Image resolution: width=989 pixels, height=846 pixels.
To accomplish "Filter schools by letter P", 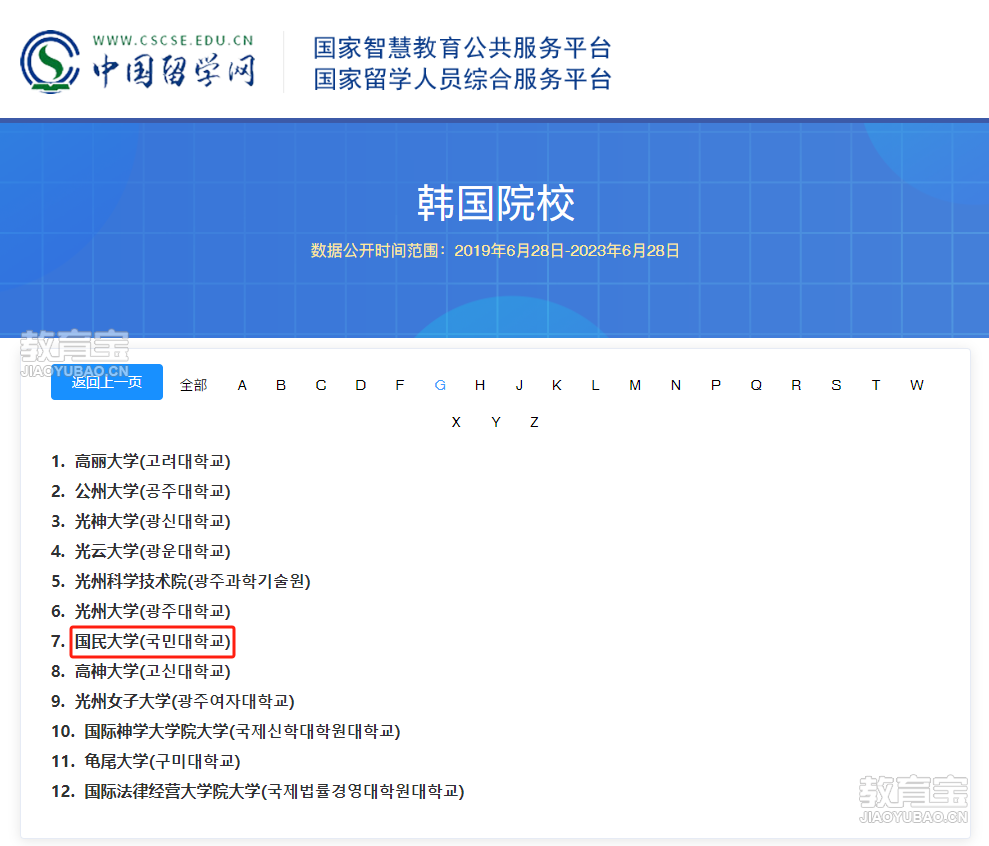I will point(716,385).
